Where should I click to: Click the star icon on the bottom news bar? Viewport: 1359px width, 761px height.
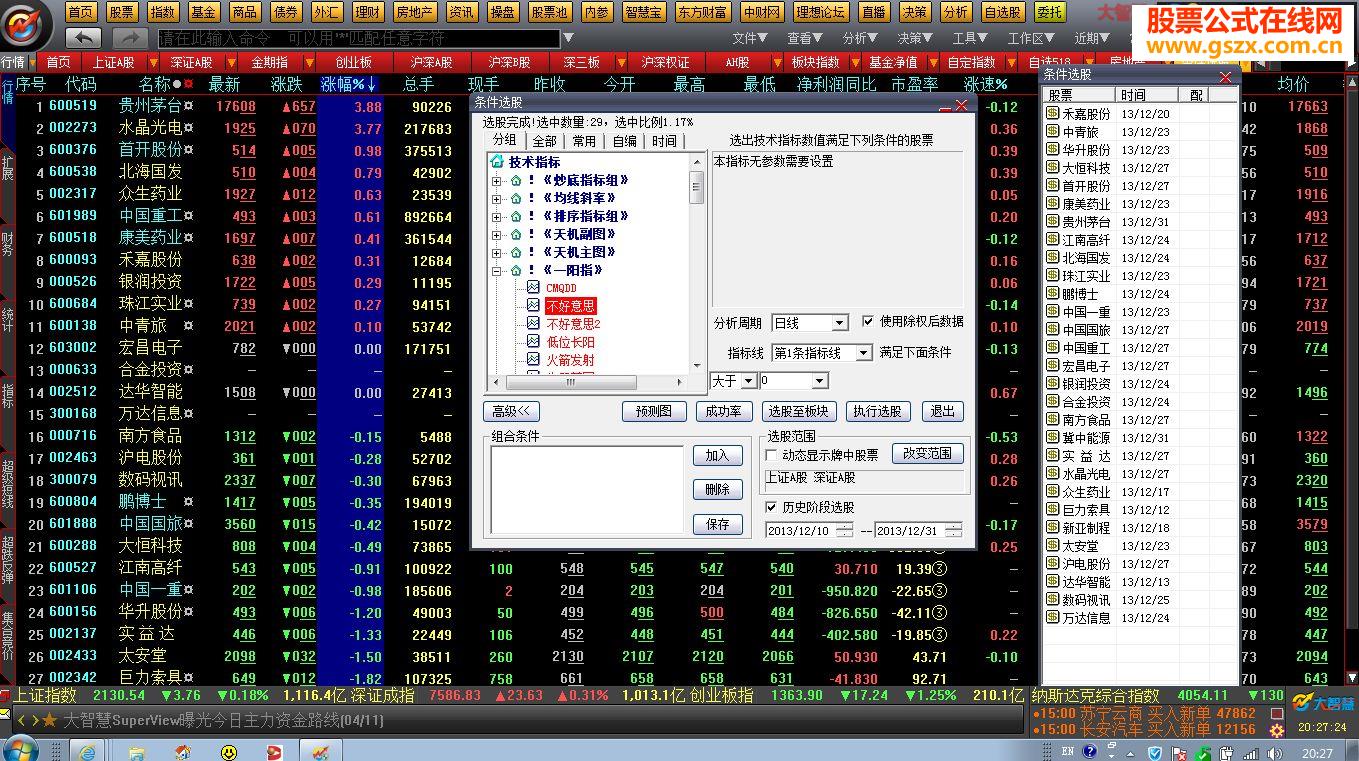[50, 719]
